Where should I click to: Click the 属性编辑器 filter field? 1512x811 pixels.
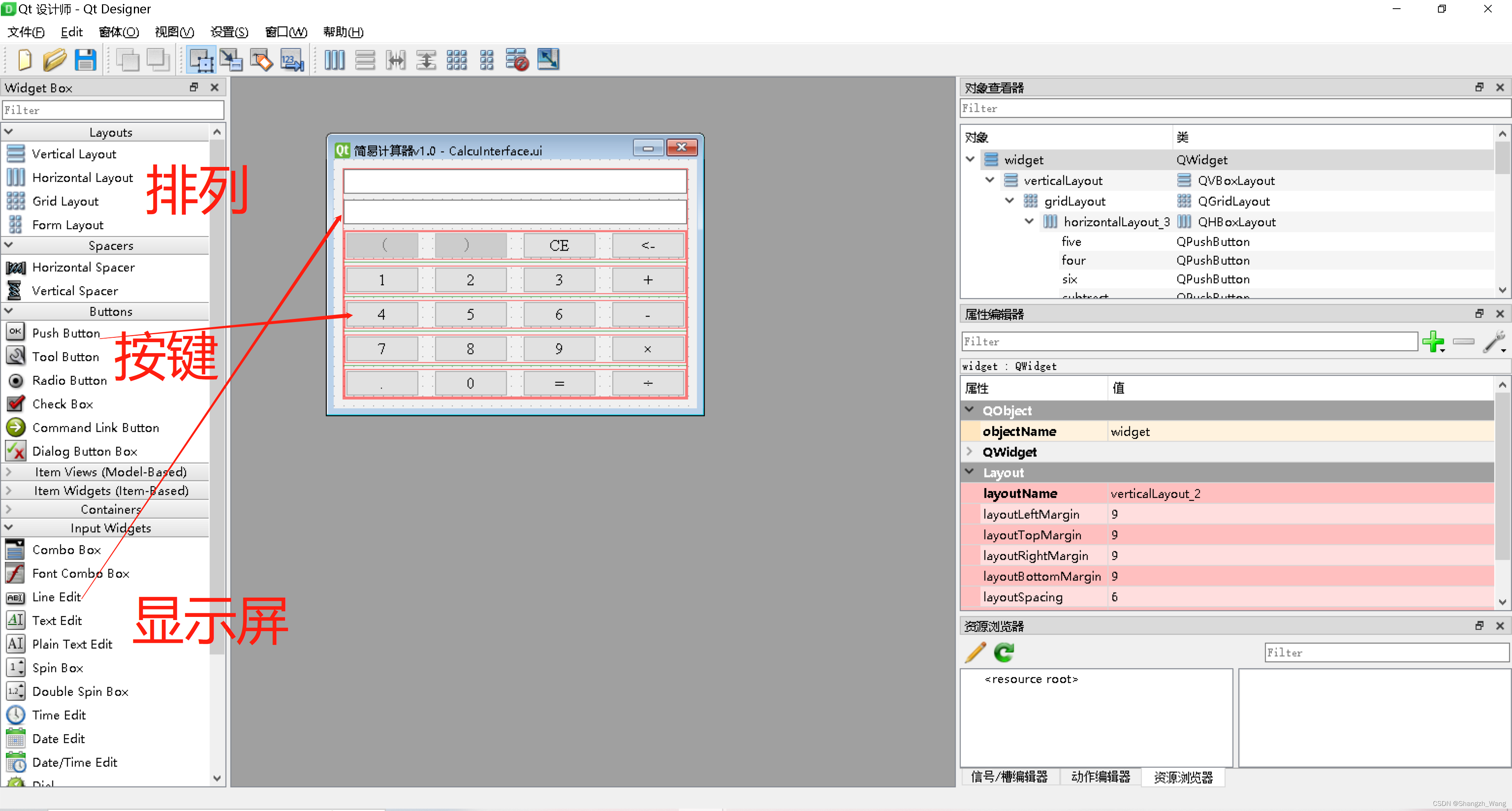[1190, 342]
